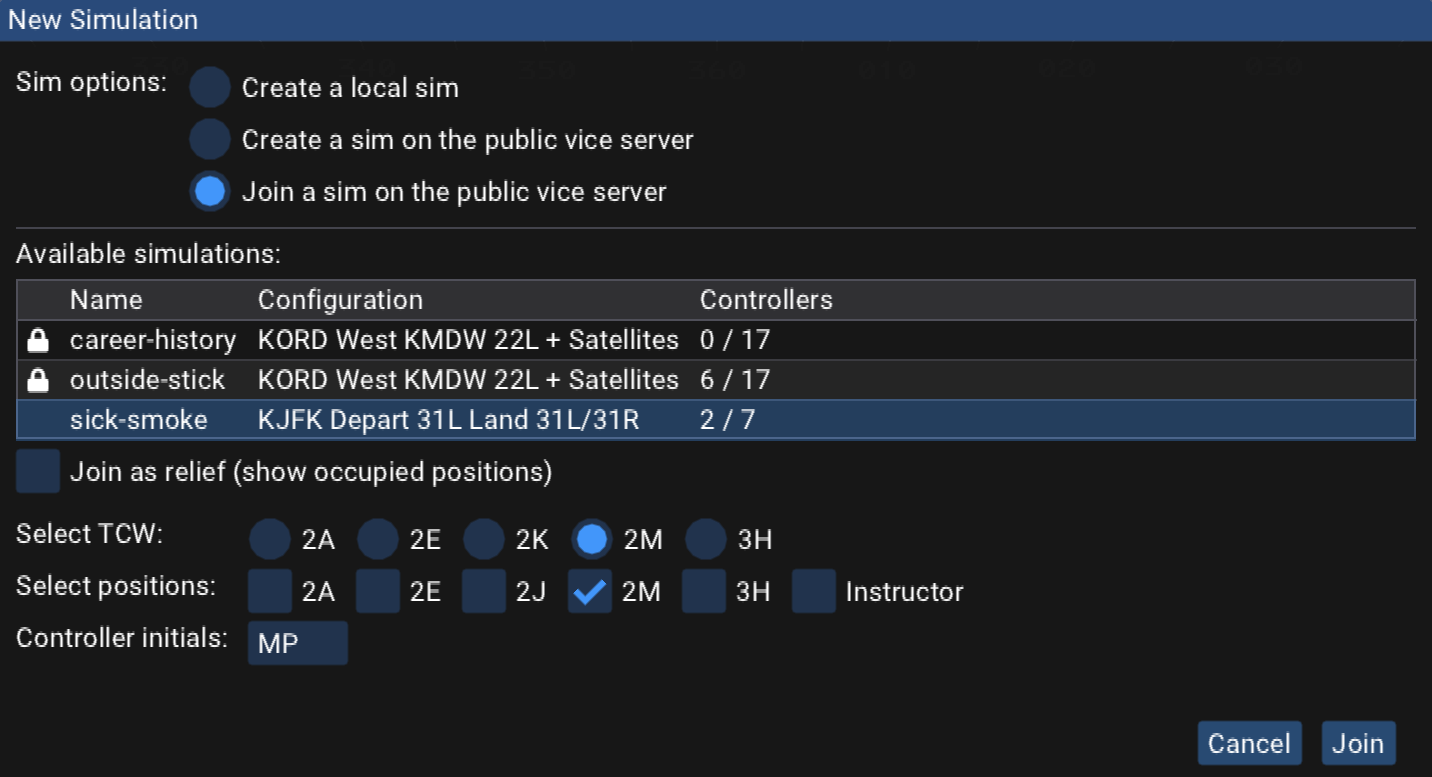The image size is (1432, 777).
Task: Click the lock icon beside career-history
Action: pos(37,340)
